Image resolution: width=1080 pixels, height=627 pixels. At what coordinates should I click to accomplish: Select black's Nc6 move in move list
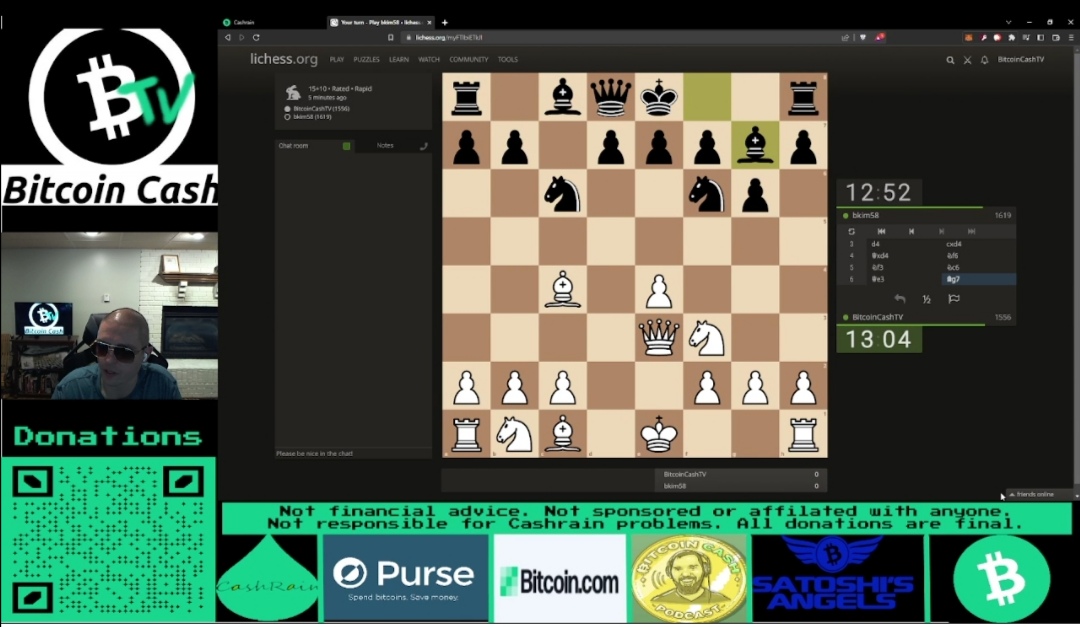[x=977, y=267]
